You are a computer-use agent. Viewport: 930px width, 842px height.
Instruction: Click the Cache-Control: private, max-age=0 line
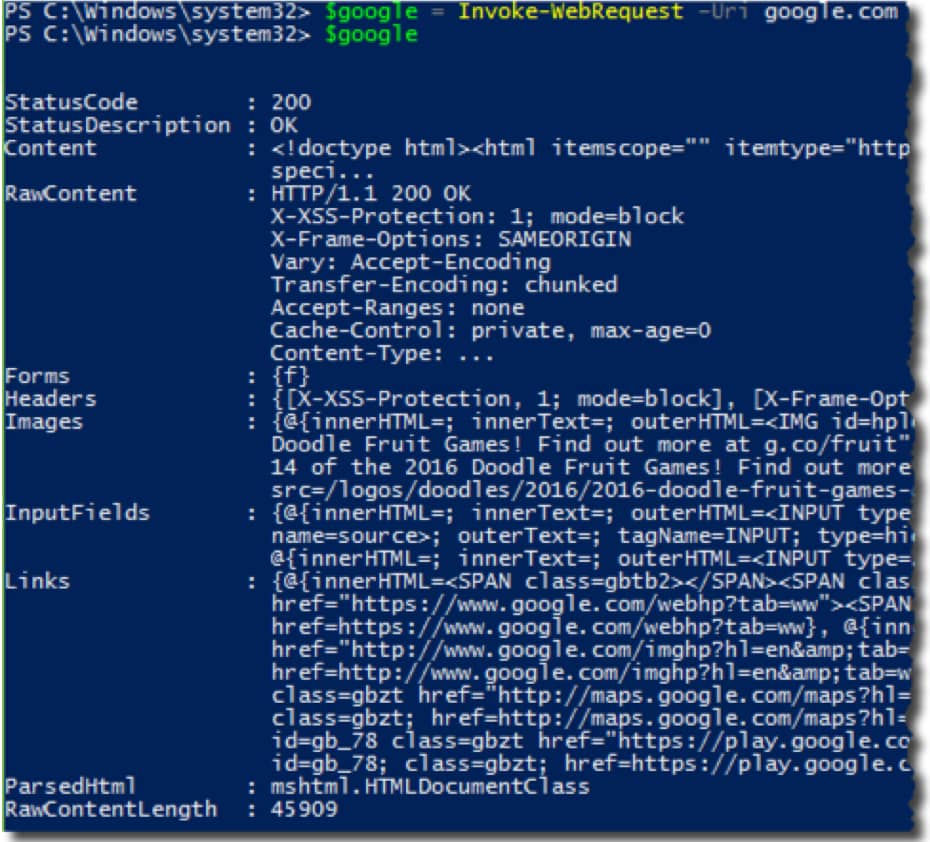491,330
